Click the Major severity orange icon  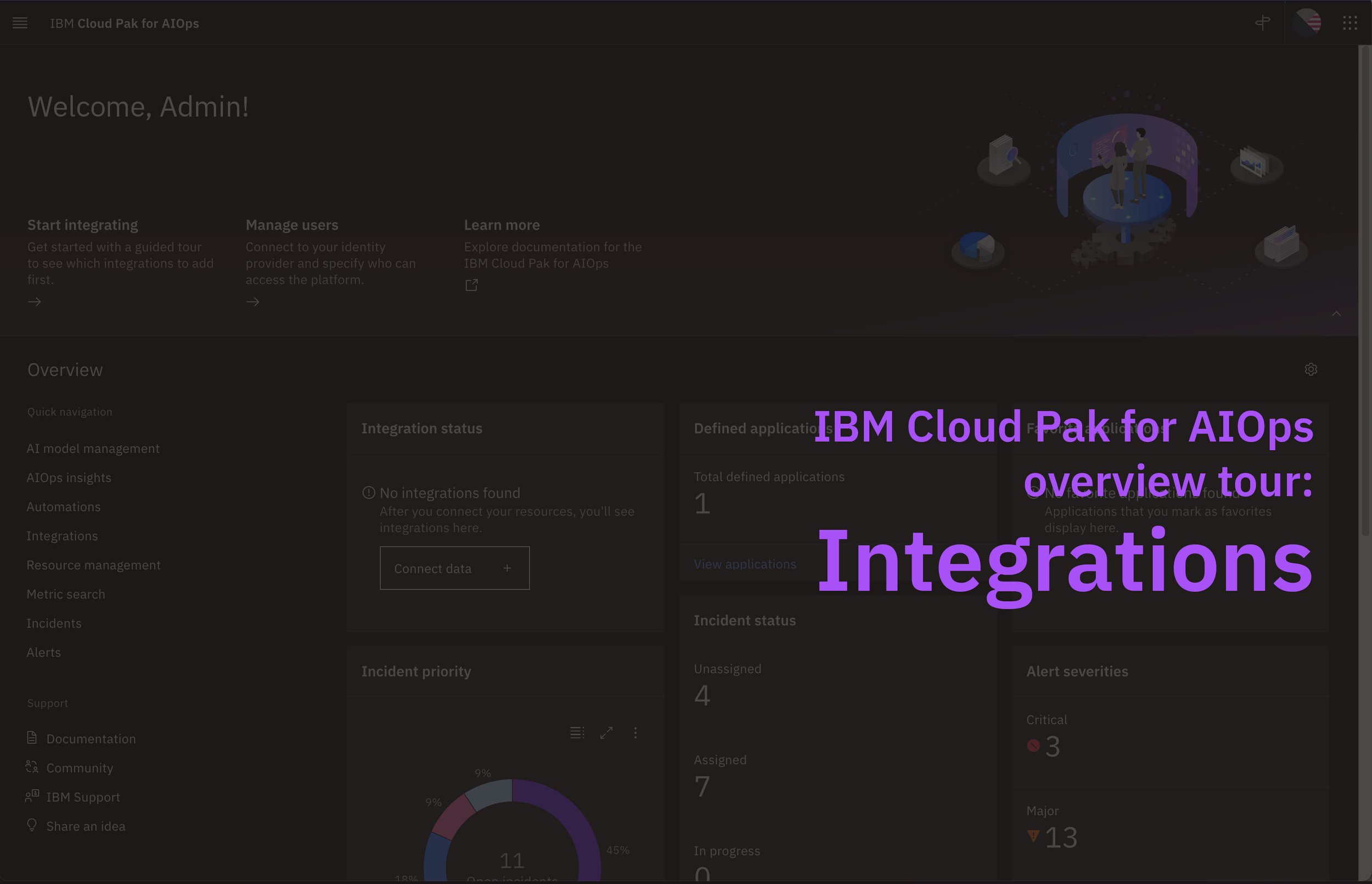(1033, 836)
